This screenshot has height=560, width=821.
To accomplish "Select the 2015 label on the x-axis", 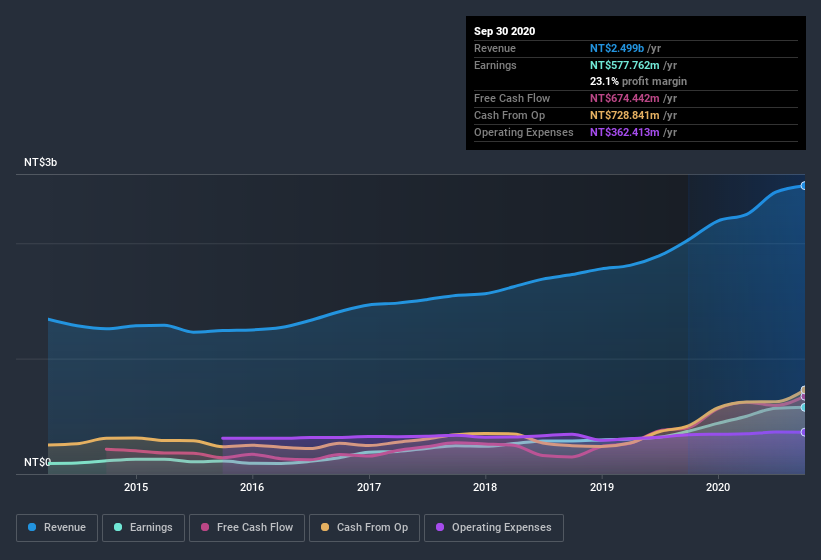I will (x=136, y=487).
